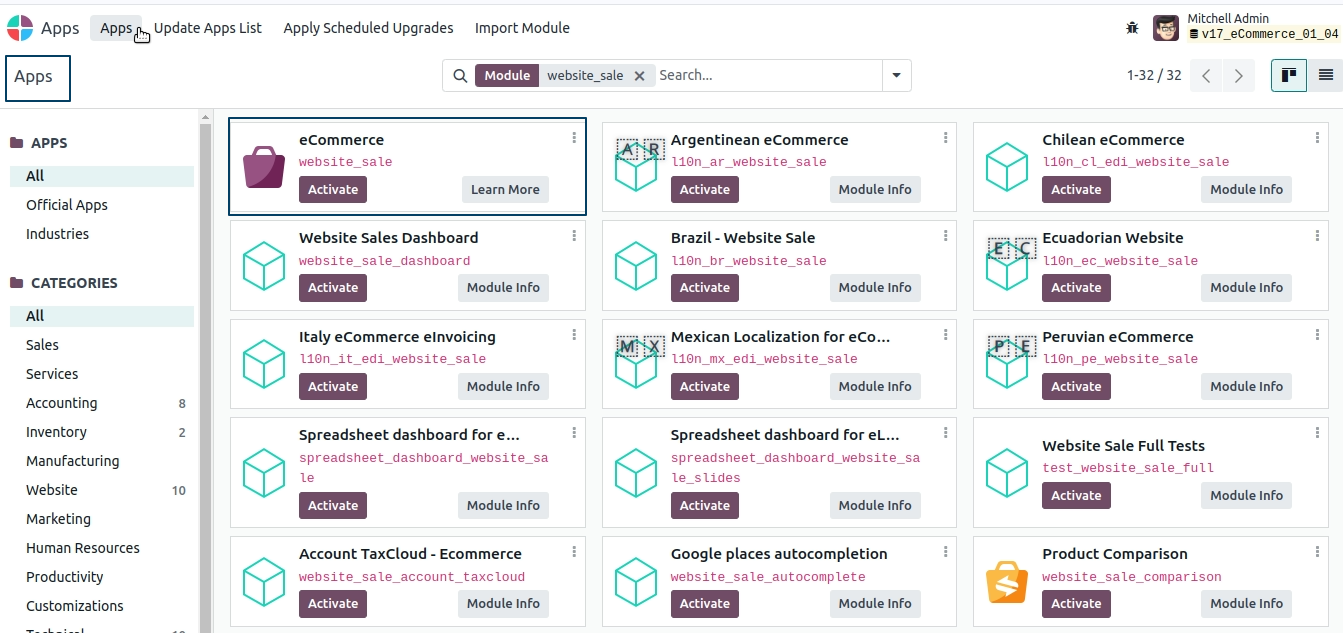This screenshot has width=1343, height=633.
Task: Expand the search options dropdown
Action: (896, 75)
